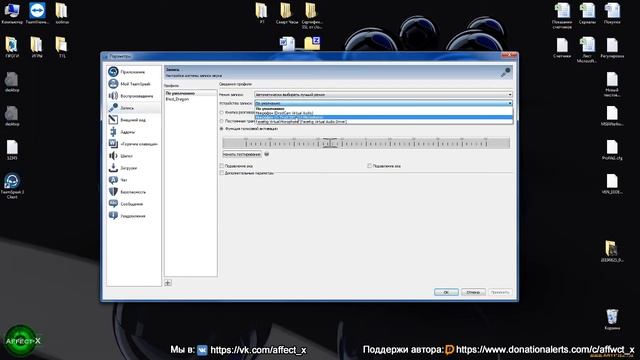Open the Горячие клавиши hotkeys section

click(133, 144)
